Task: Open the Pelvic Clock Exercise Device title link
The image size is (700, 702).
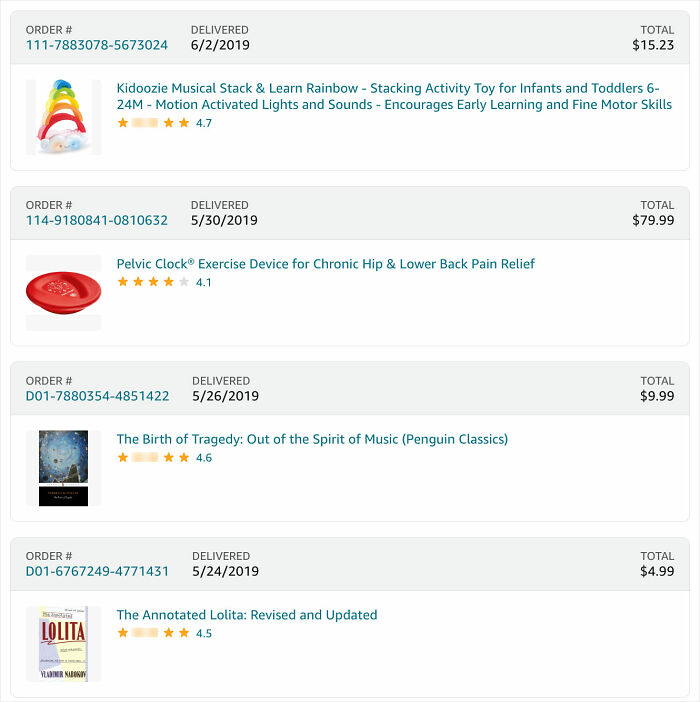Action: [325, 264]
